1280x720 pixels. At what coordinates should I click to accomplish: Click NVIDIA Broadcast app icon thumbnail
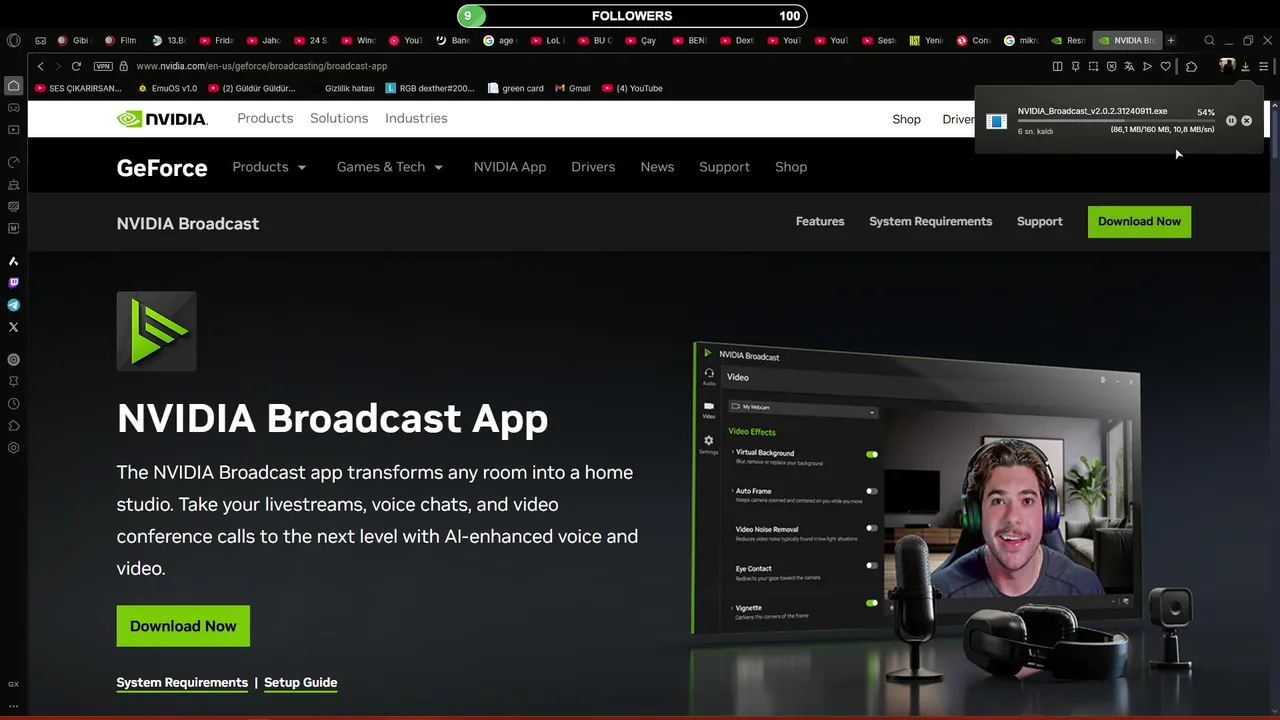tap(157, 331)
